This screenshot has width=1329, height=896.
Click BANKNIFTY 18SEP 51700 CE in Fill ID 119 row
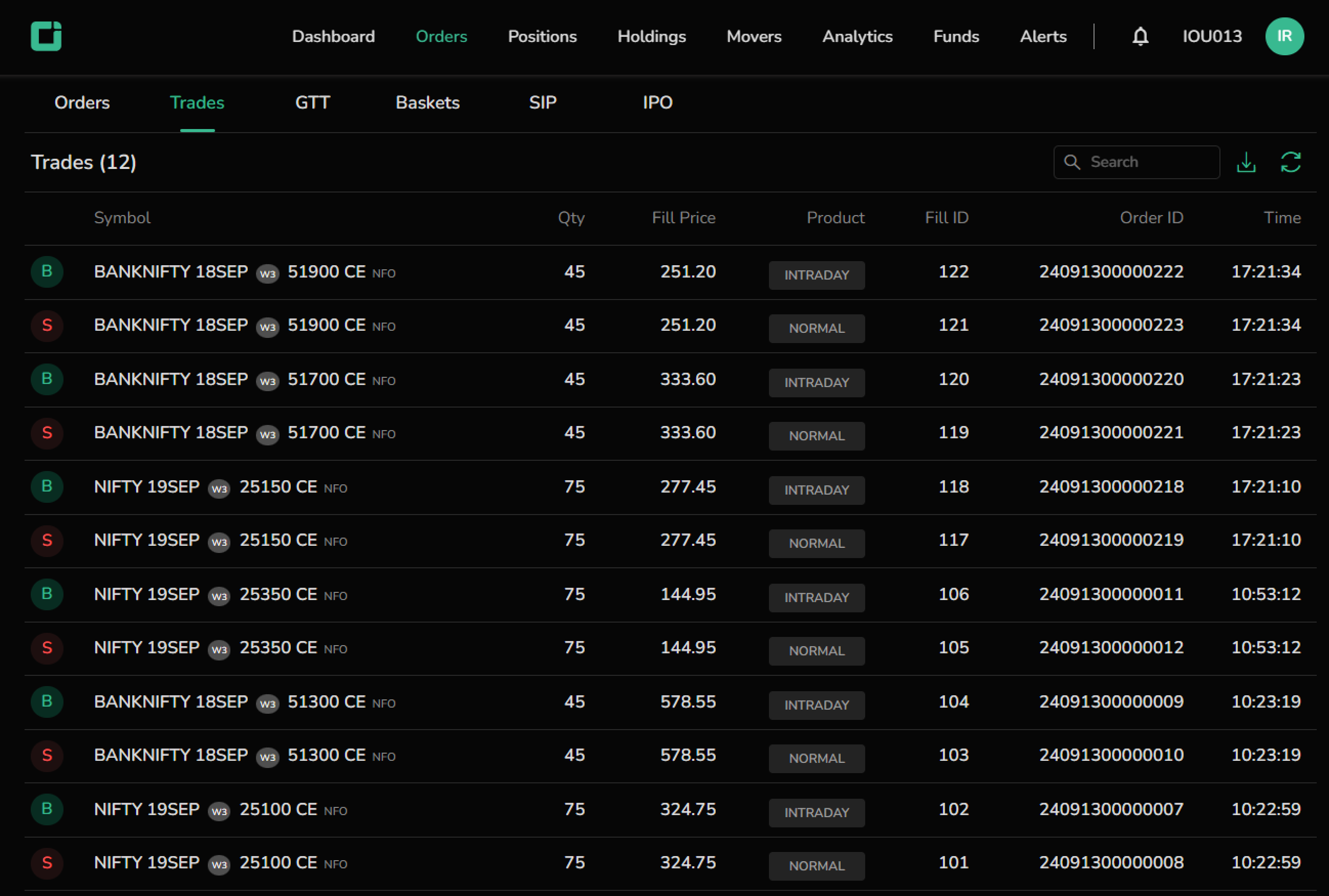point(230,433)
